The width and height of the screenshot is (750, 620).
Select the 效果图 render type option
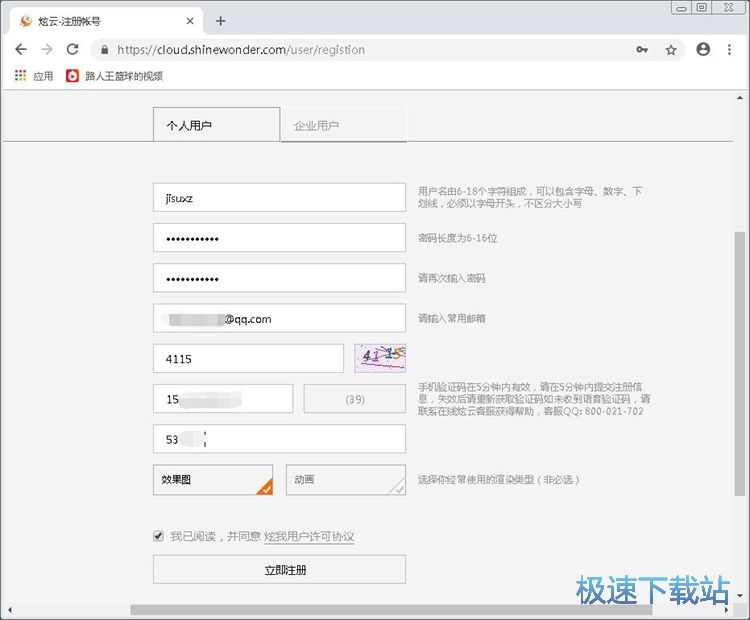pos(212,480)
